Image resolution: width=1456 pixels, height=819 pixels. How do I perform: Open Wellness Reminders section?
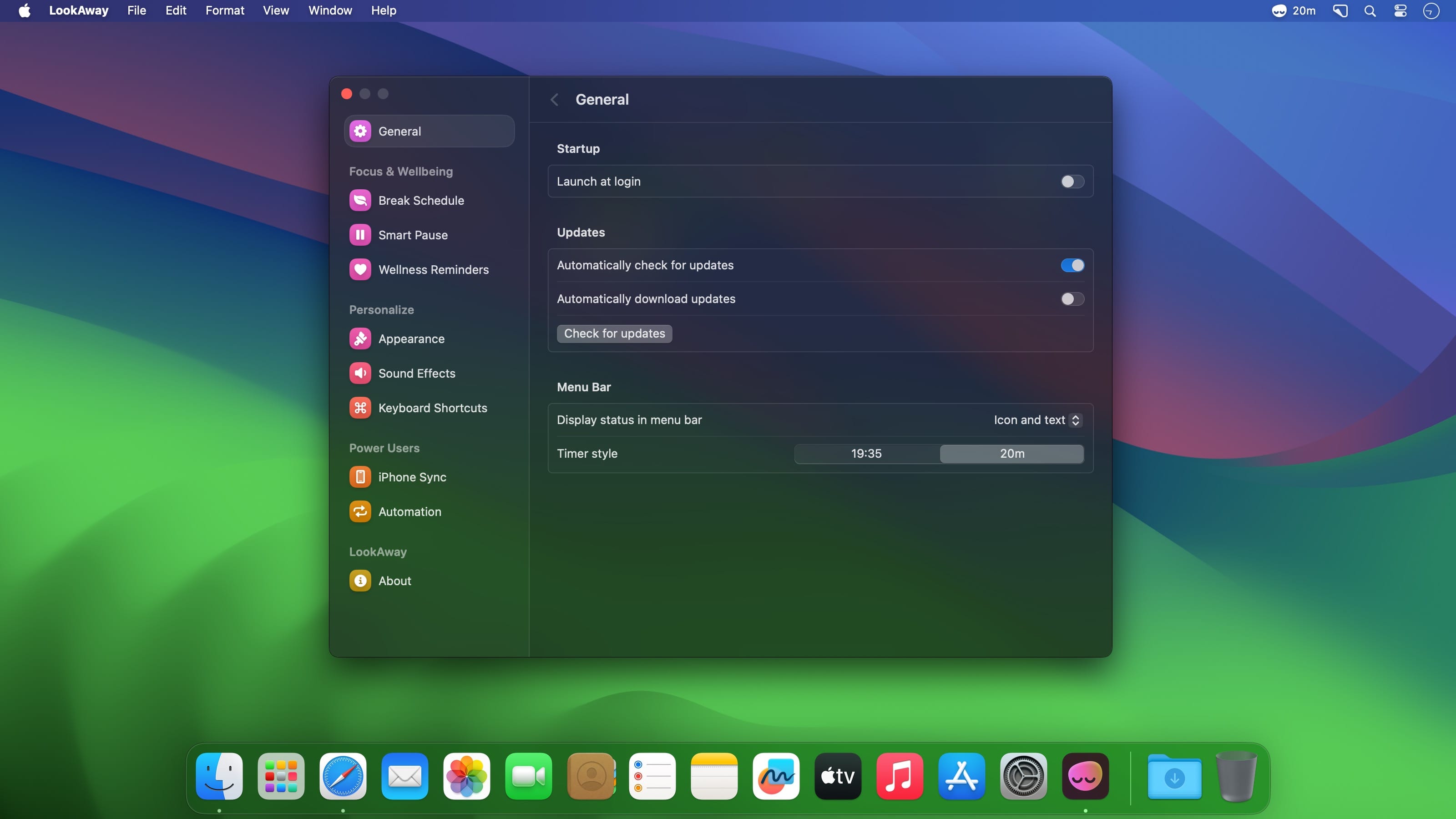pyautogui.click(x=433, y=270)
